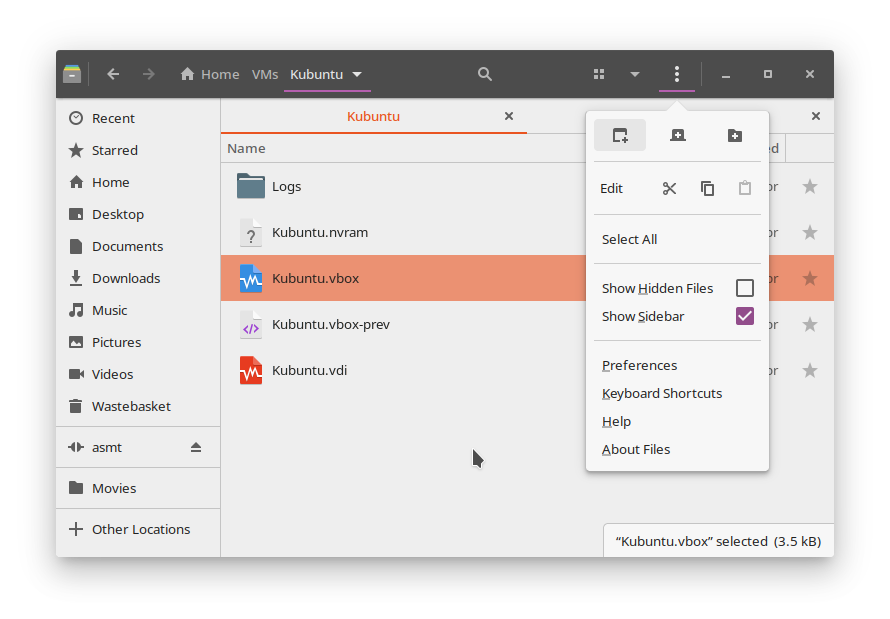This screenshot has height=619, width=890.
Task: Open Starred in sidebar
Action: 138,150
